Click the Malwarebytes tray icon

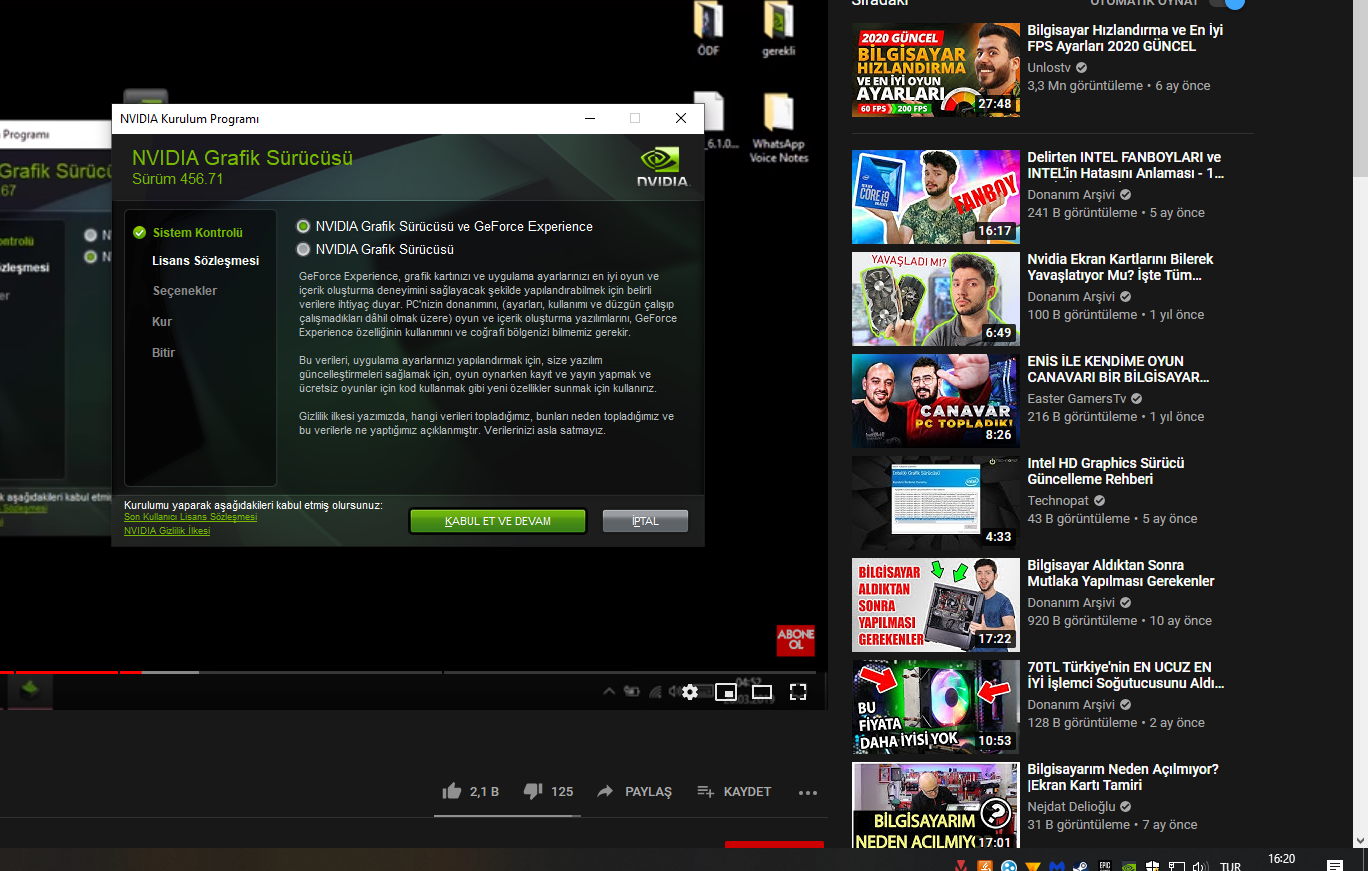[1058, 865]
